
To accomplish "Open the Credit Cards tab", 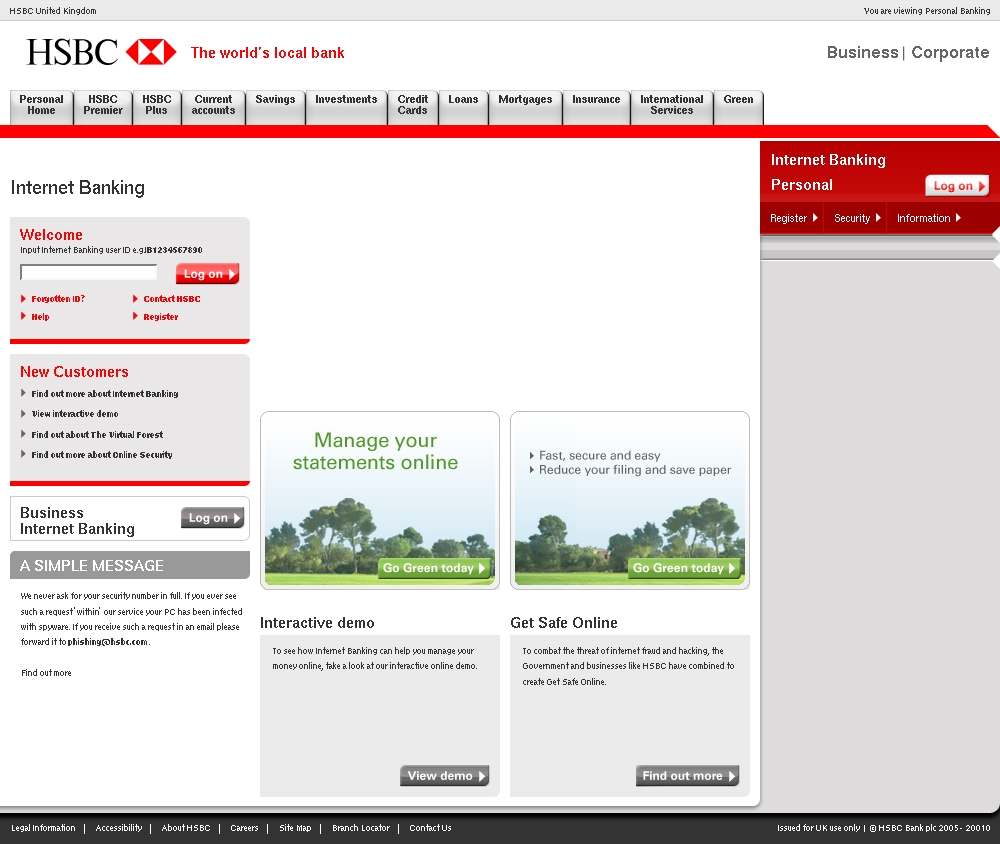I will click(x=413, y=107).
